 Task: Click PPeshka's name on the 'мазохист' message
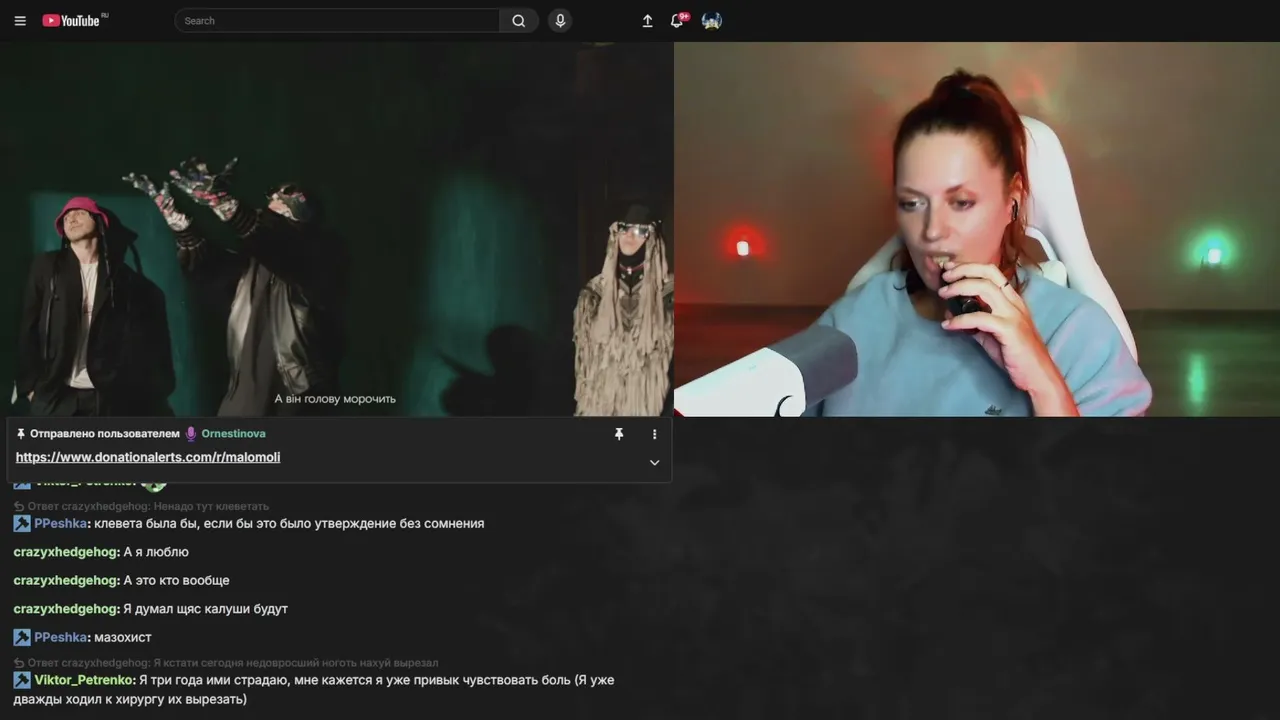pos(61,637)
